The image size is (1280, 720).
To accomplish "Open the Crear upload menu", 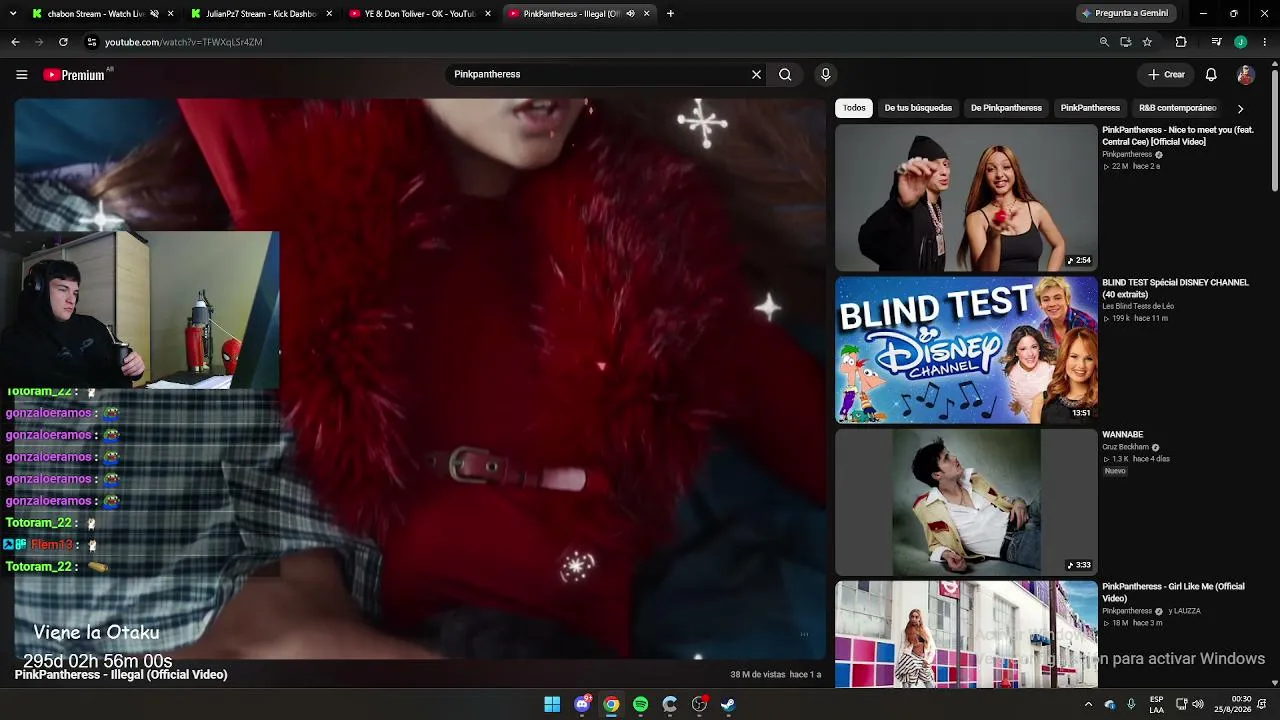I will [1166, 74].
